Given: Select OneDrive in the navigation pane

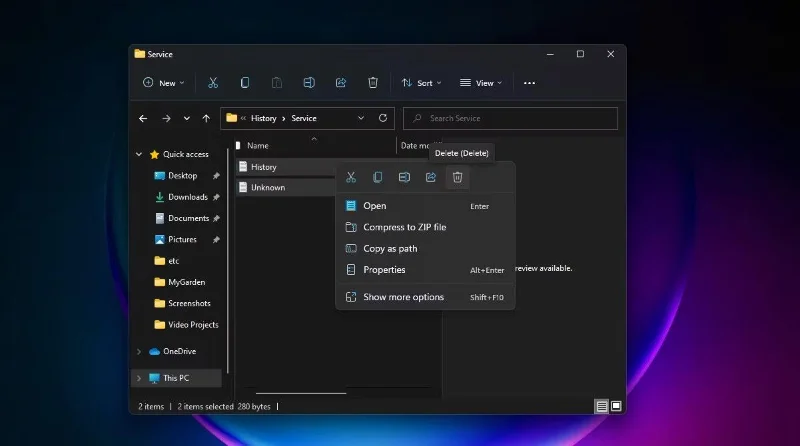Looking at the screenshot, I should (179, 351).
